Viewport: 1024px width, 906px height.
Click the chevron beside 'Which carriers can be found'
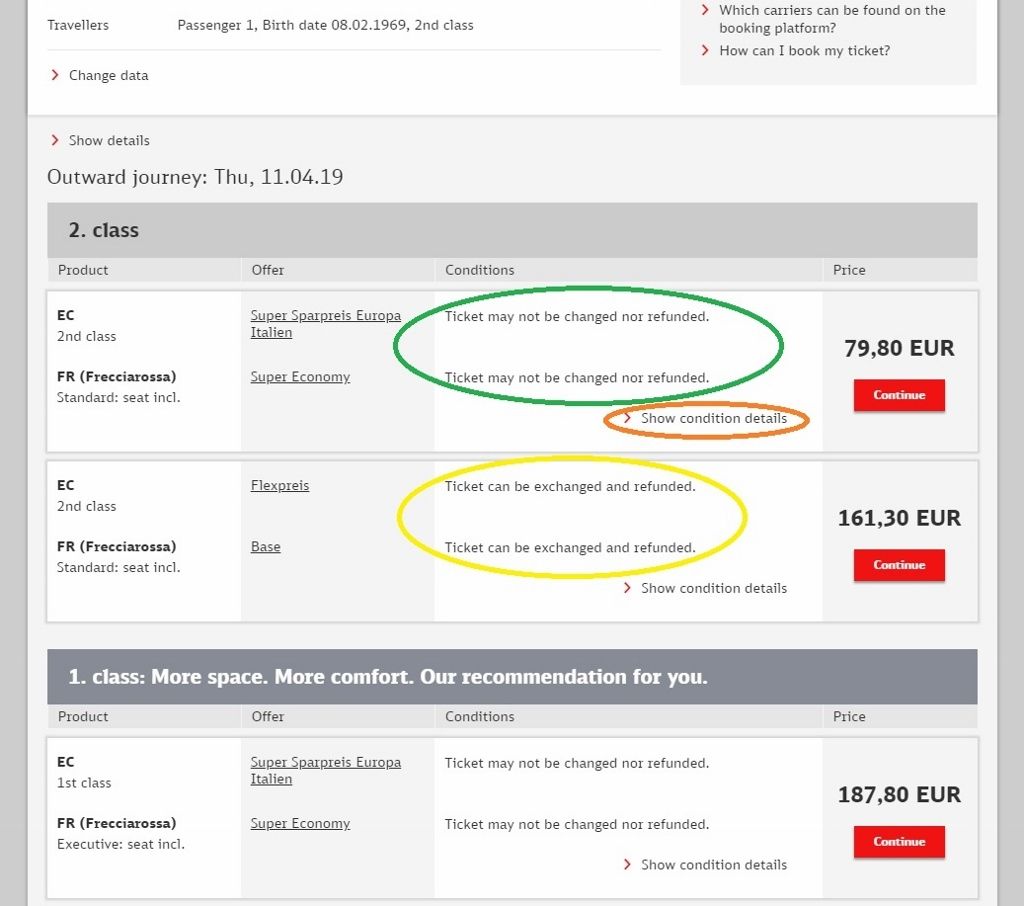tap(705, 10)
